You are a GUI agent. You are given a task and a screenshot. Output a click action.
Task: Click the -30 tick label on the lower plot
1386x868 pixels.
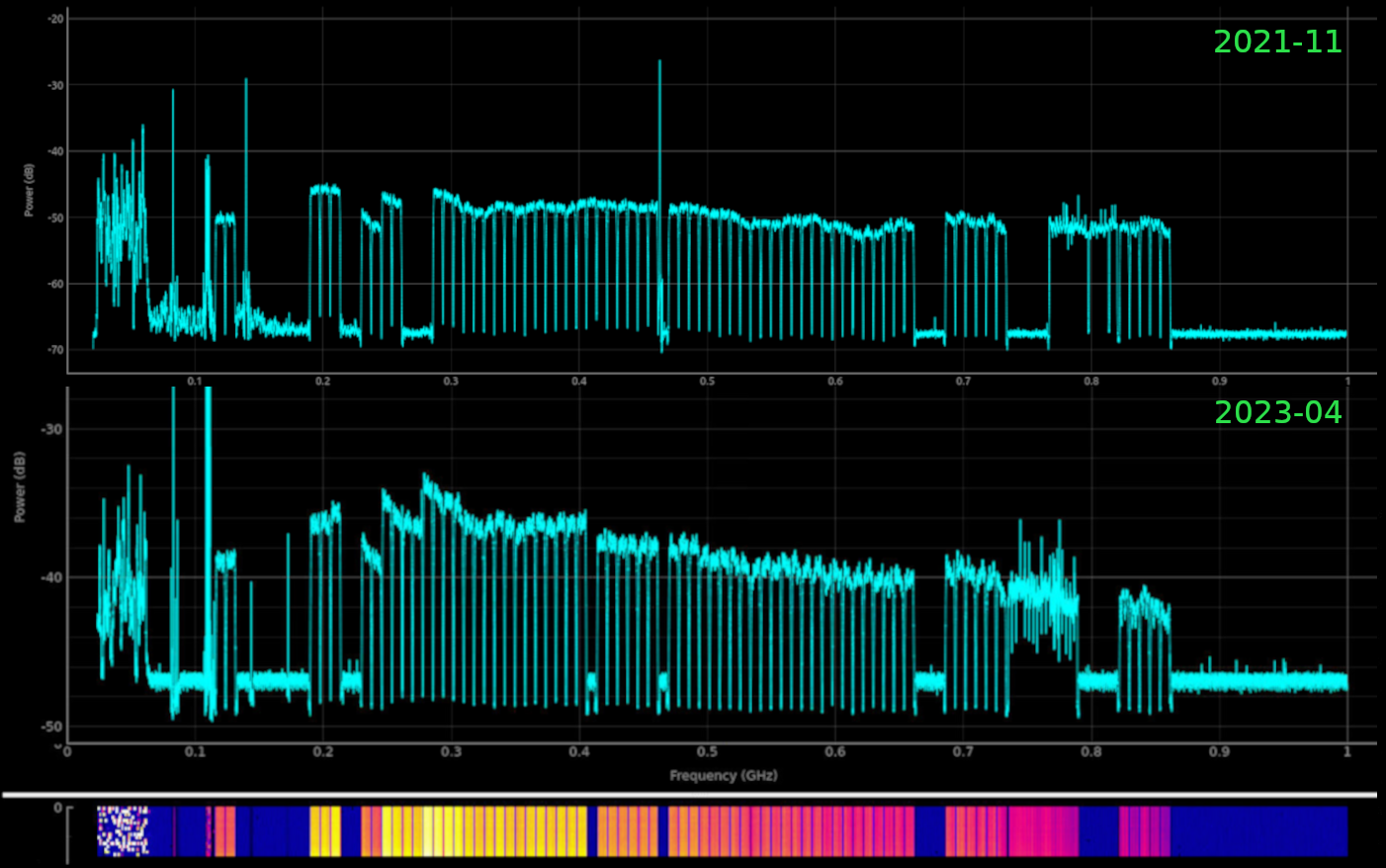click(51, 429)
